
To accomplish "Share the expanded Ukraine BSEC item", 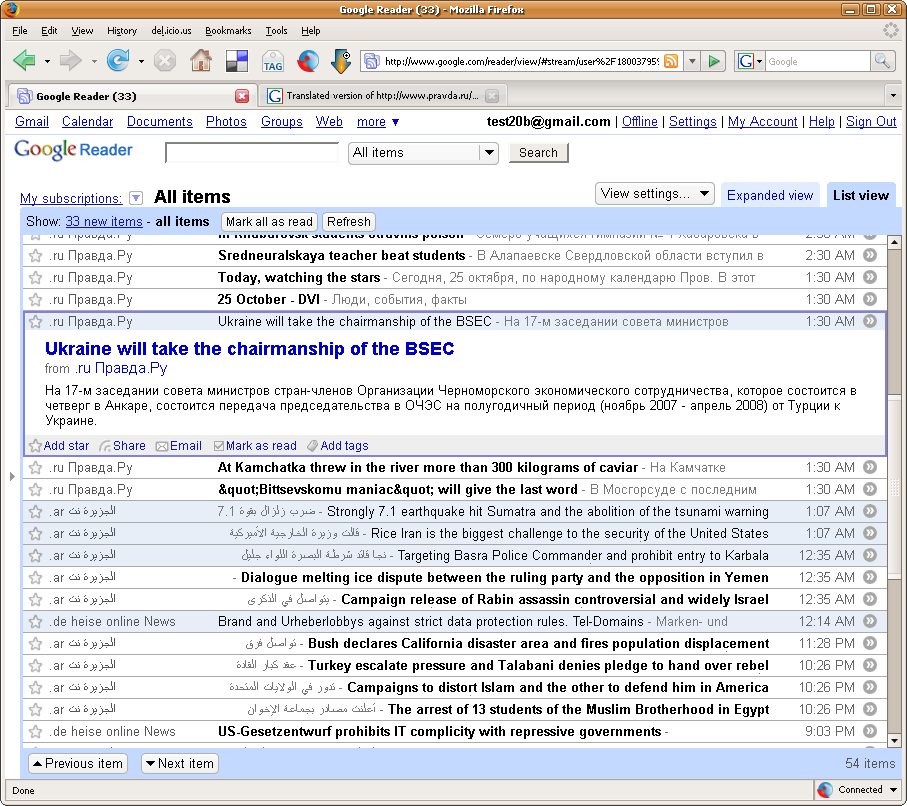I will coord(123,446).
